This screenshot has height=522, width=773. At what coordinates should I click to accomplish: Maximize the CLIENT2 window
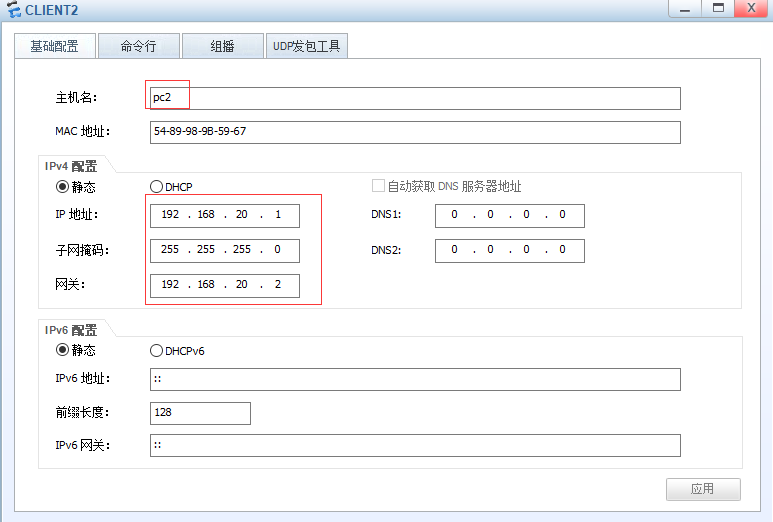718,8
